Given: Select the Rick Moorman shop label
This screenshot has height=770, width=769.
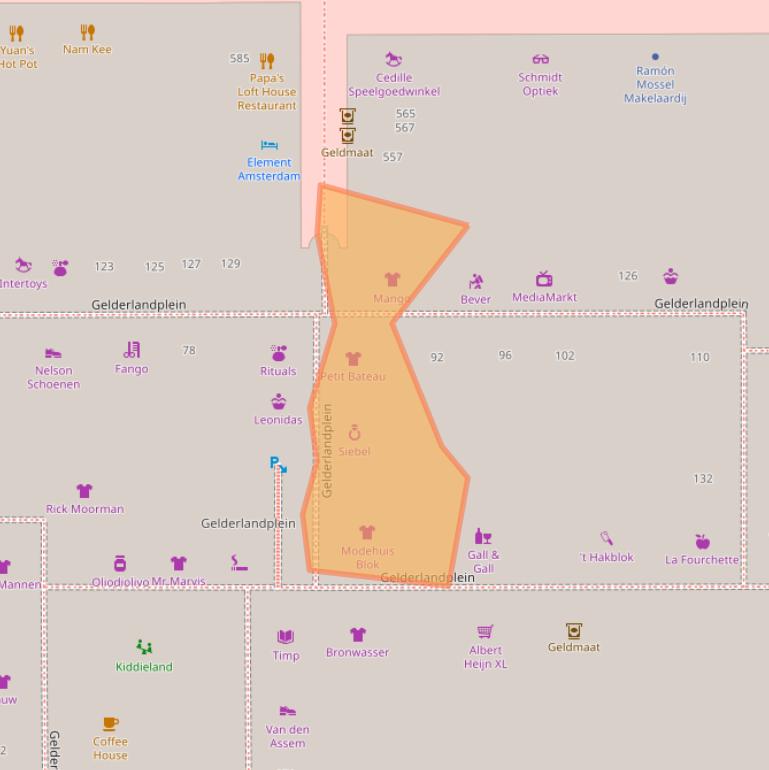Looking at the screenshot, I should (85, 509).
